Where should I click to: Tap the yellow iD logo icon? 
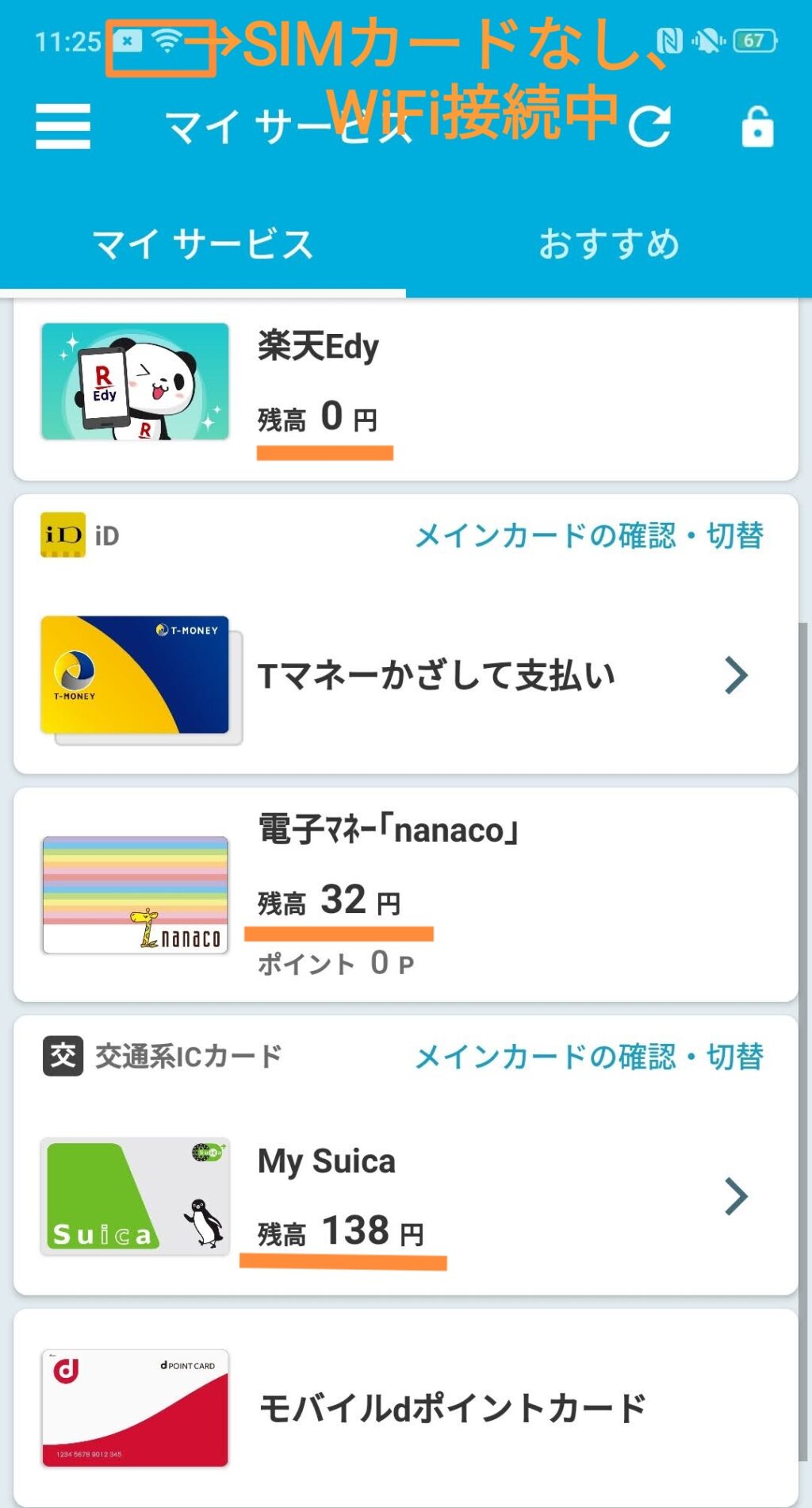tap(63, 535)
